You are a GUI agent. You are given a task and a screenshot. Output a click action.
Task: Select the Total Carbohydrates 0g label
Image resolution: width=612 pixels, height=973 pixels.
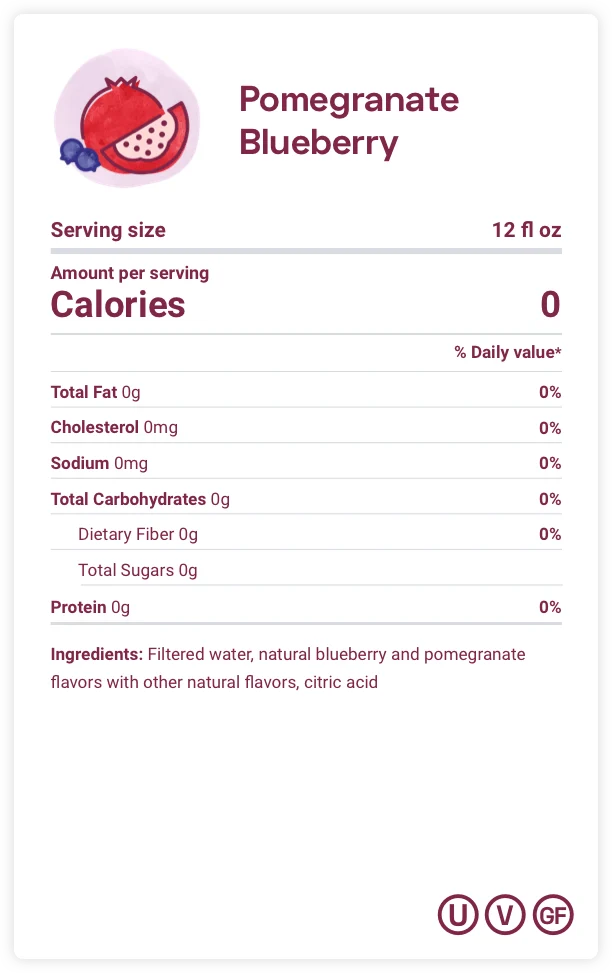pyautogui.click(x=140, y=499)
